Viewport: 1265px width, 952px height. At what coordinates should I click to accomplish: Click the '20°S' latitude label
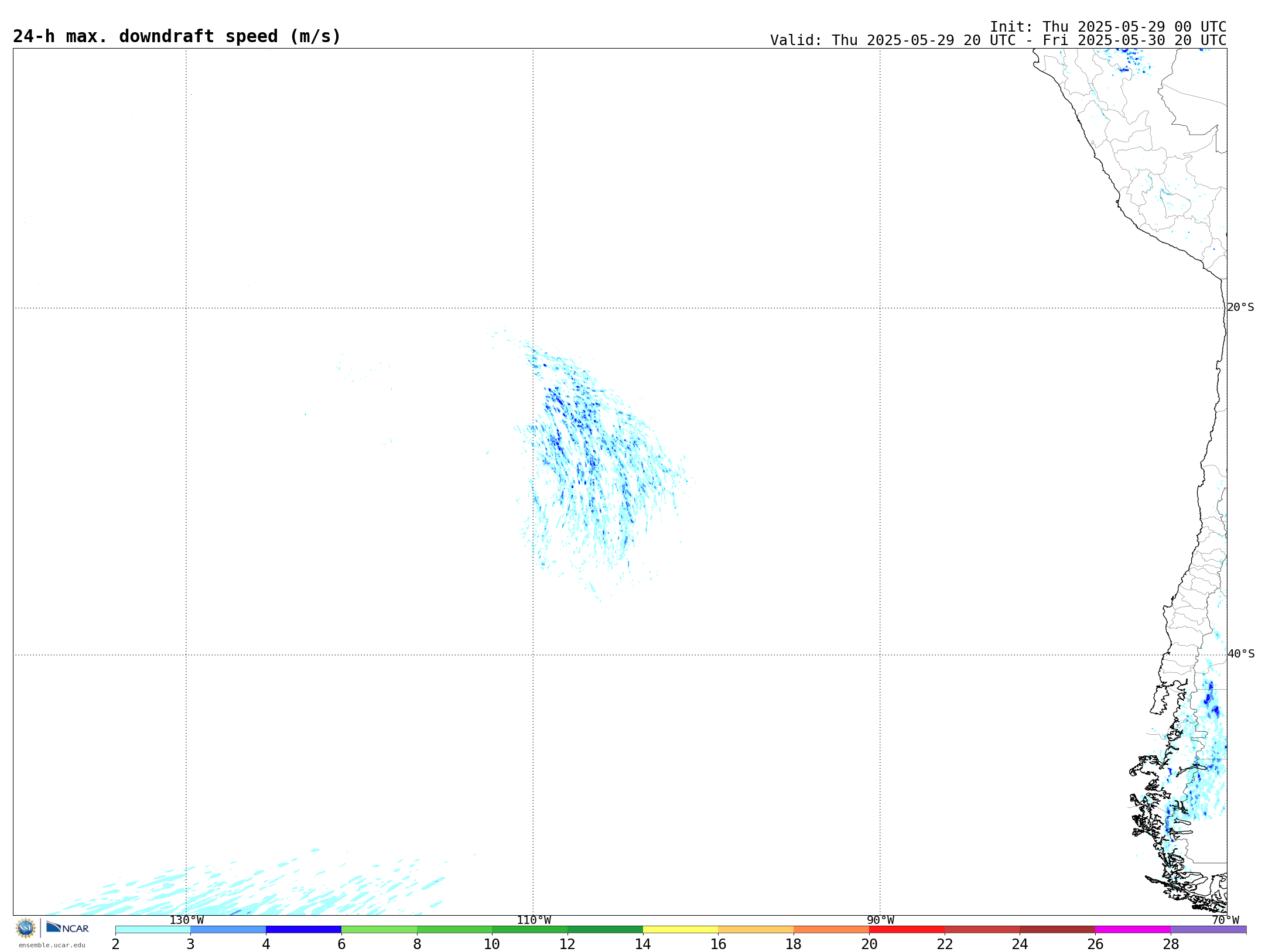[1240, 307]
